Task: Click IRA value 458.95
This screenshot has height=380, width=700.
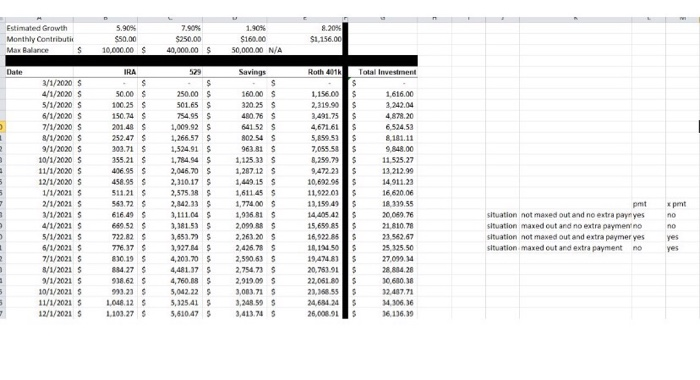Action: coord(105,182)
